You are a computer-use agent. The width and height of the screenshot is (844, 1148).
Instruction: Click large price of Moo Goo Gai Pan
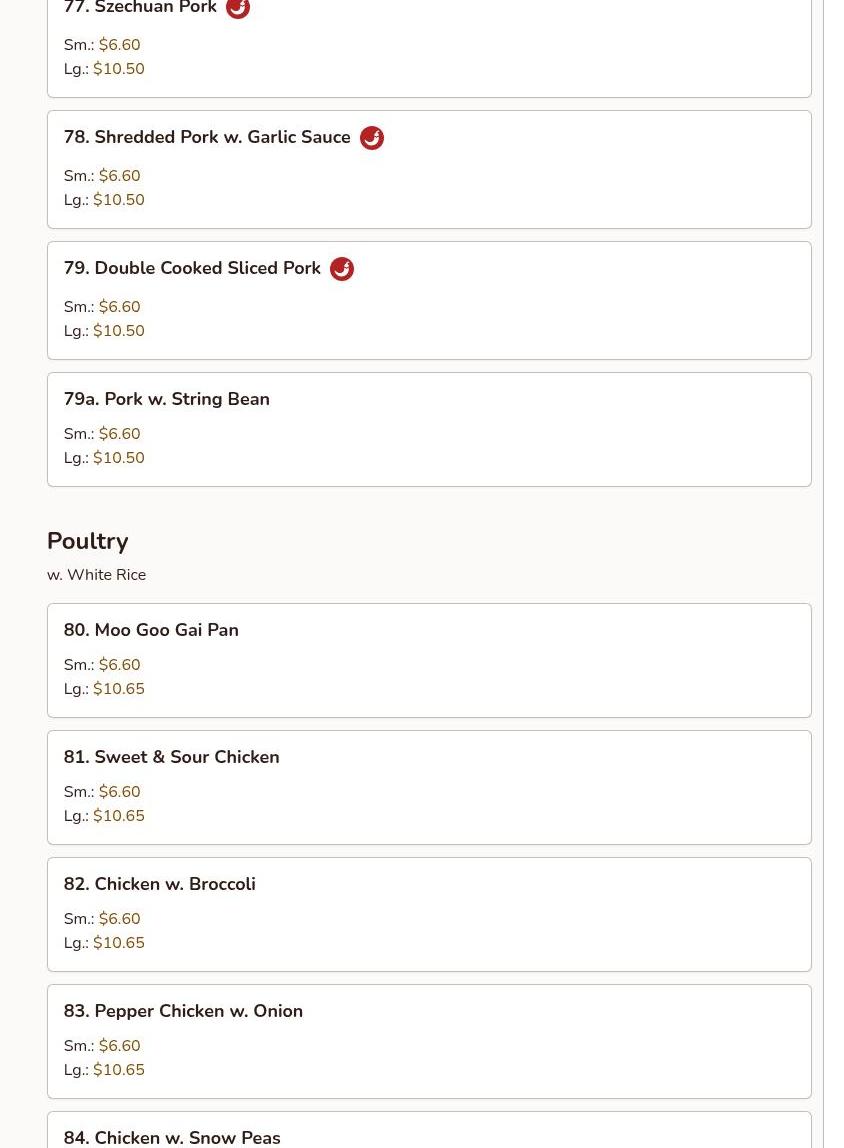[119, 689]
